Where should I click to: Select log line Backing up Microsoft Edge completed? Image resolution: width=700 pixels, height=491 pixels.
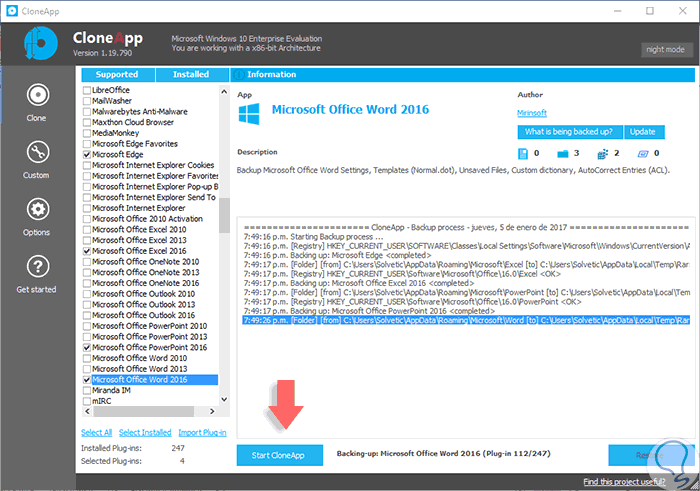point(338,255)
